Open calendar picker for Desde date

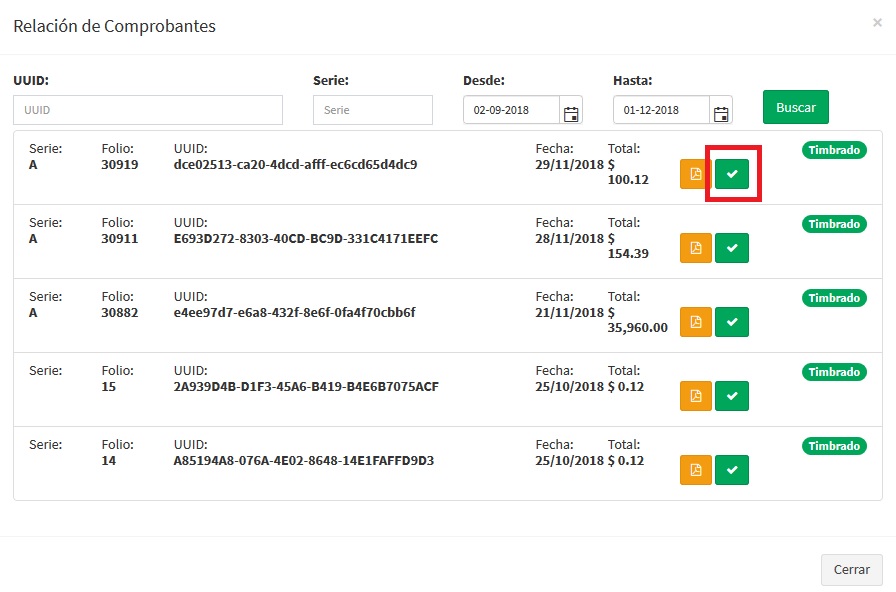click(571, 111)
